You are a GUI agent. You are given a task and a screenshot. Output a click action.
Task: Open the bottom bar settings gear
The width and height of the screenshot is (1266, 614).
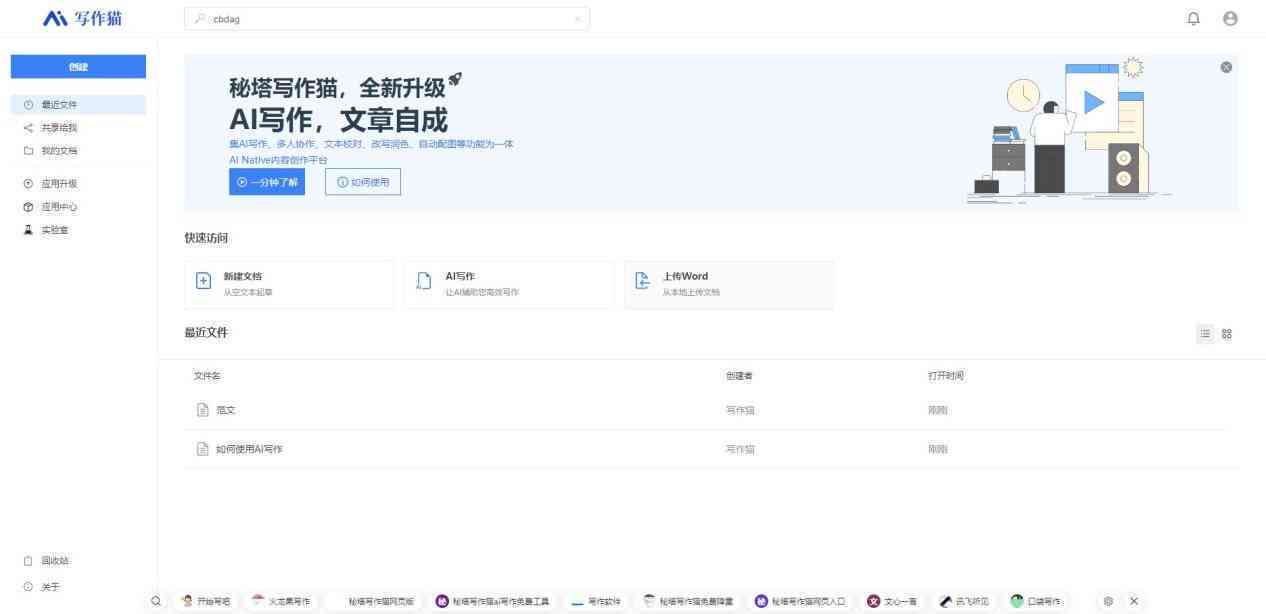click(x=1108, y=601)
